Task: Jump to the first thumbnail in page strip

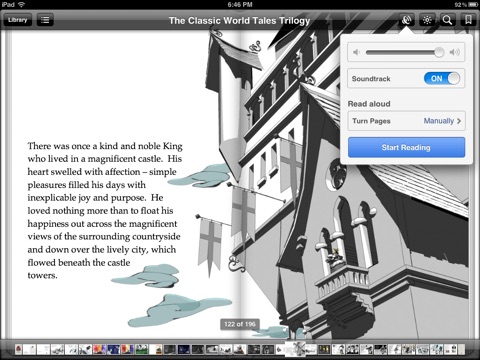Action: [x=19, y=349]
